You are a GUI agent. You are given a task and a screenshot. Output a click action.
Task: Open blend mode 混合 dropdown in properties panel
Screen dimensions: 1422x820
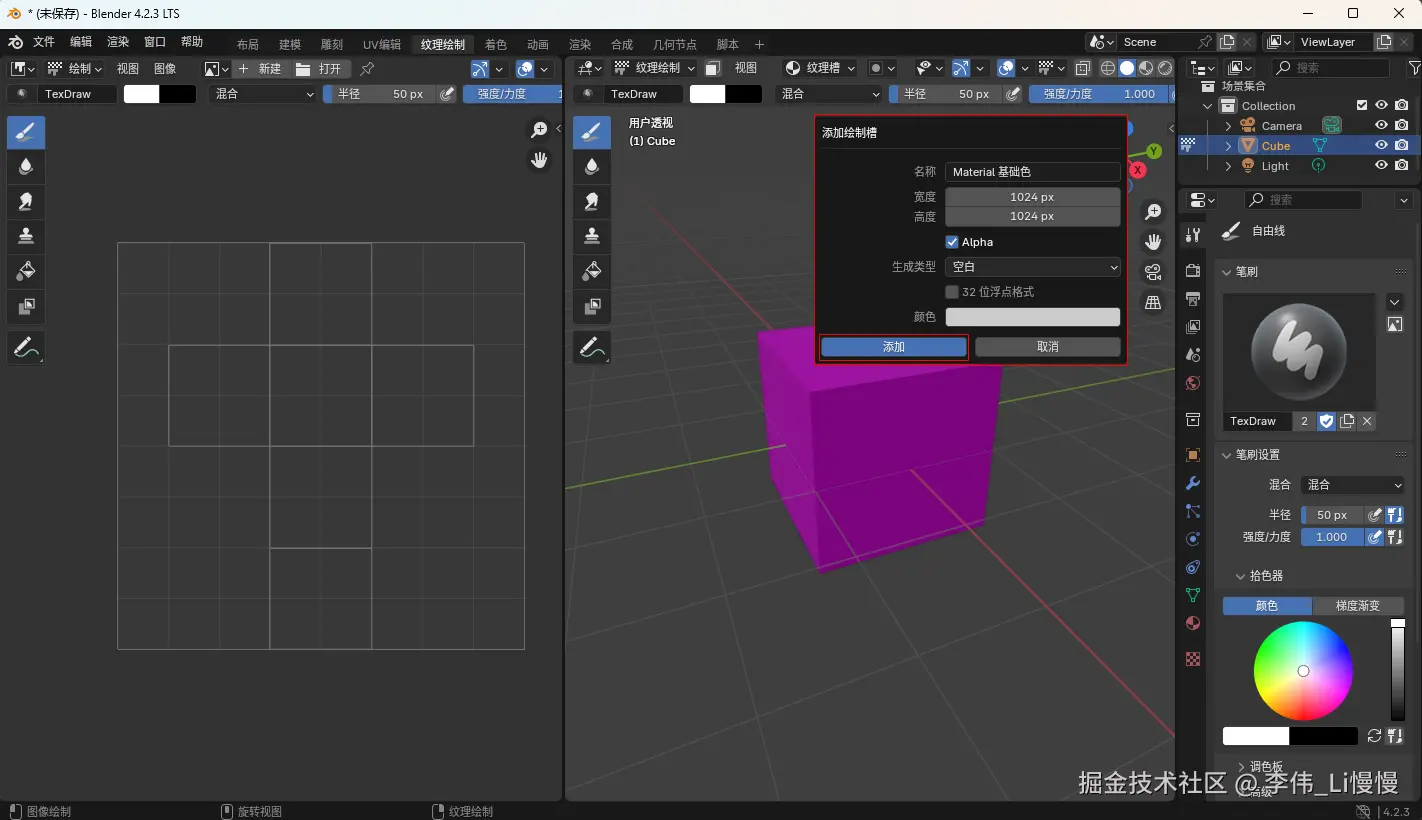[1352, 485]
